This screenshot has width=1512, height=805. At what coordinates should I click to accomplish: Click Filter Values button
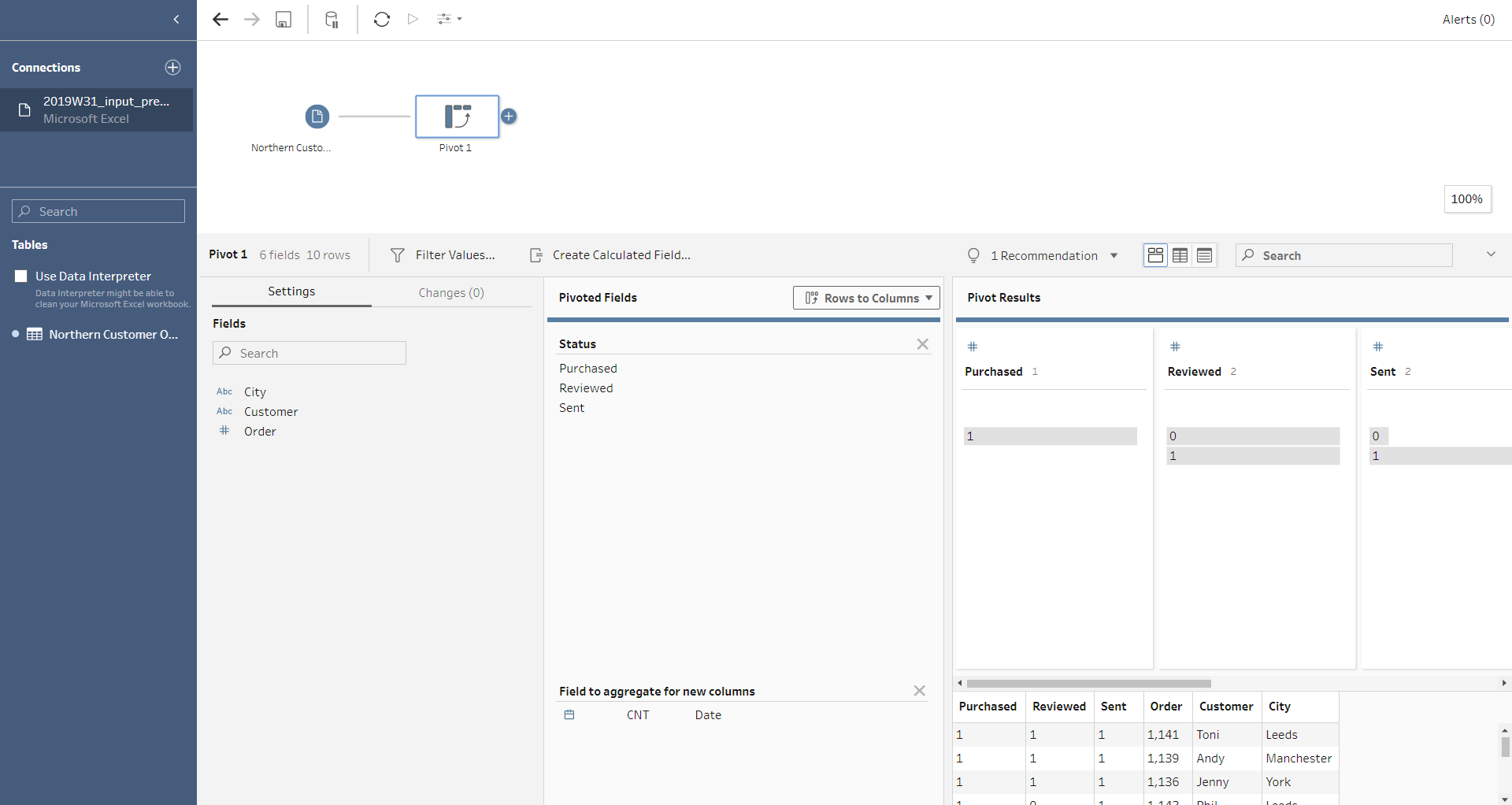pos(443,255)
